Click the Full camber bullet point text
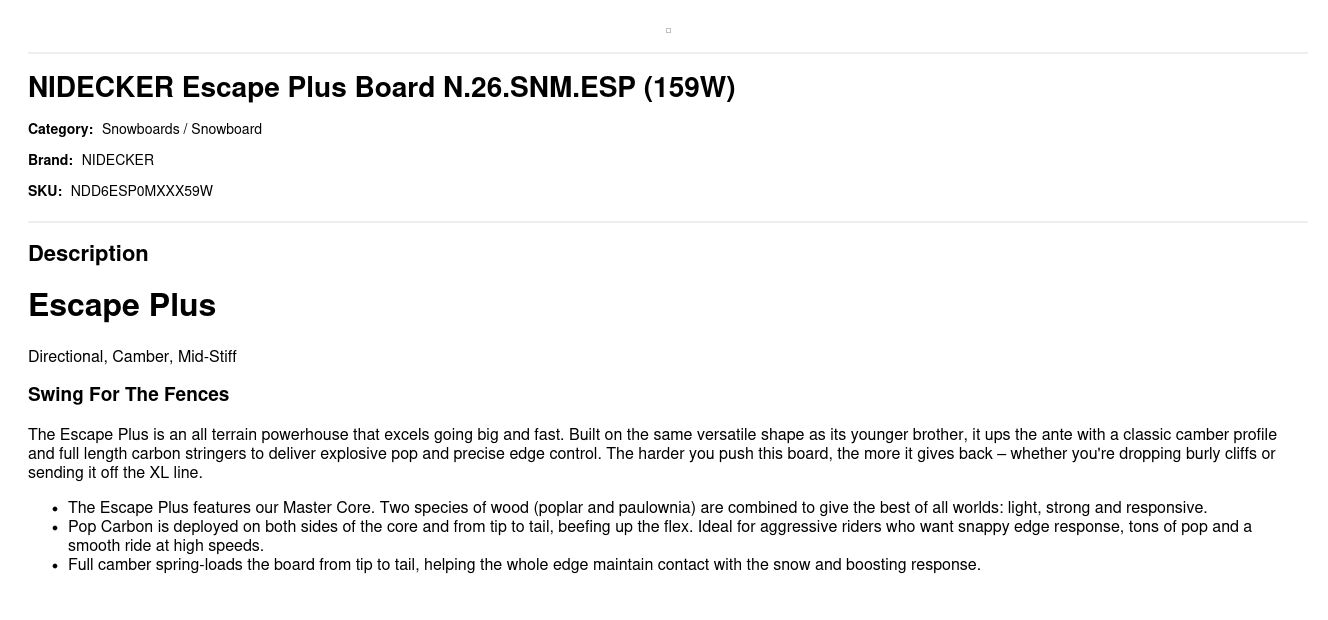The image size is (1328, 620). pos(524,565)
